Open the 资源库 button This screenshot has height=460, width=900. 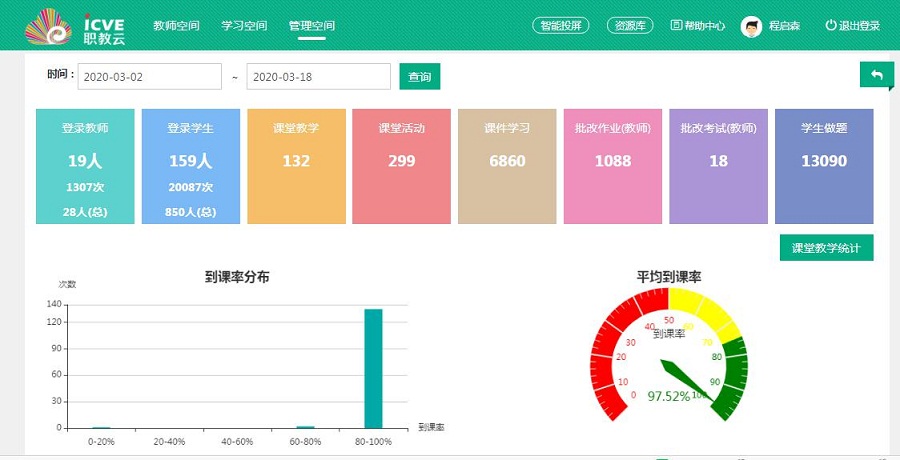click(630, 26)
